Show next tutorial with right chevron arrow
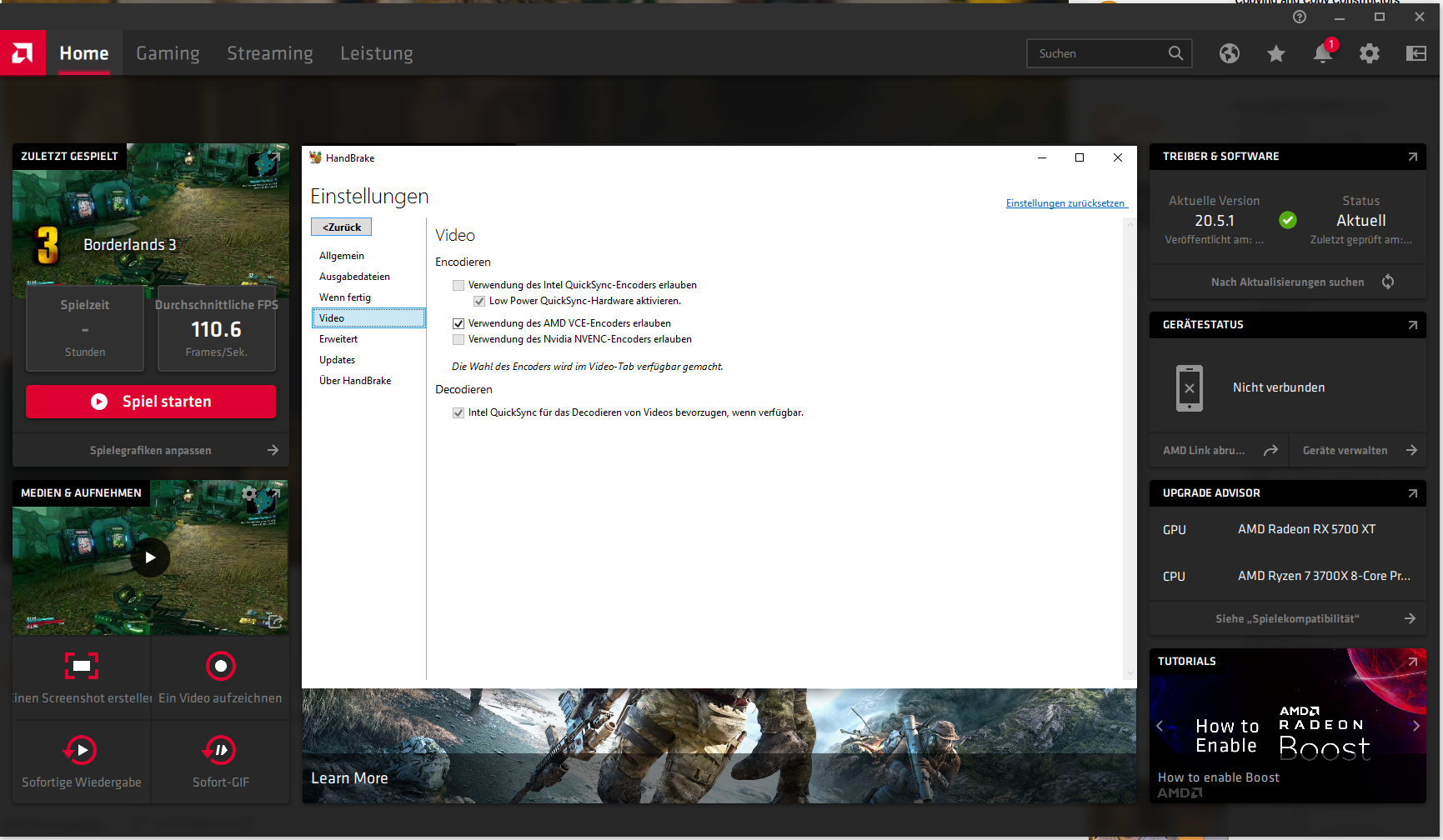Screen dimensions: 1443x840 pos(1415,726)
